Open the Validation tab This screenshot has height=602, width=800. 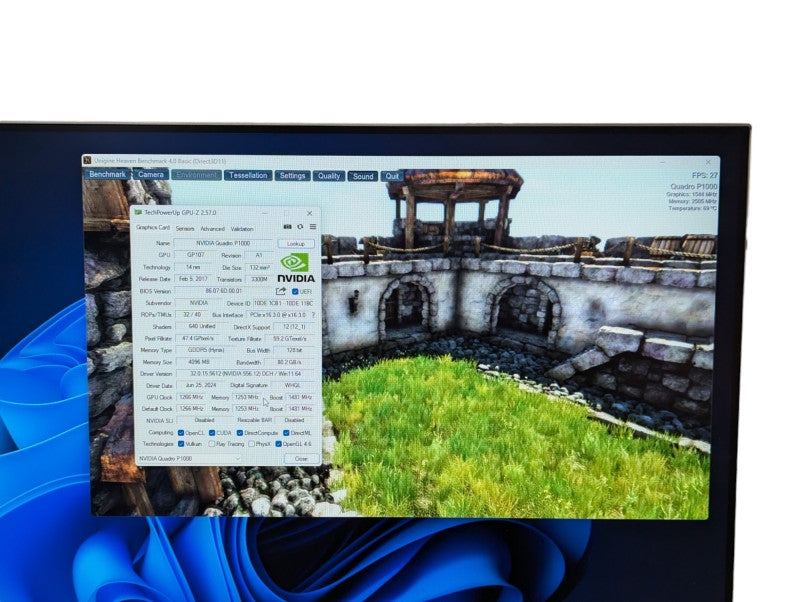pos(242,229)
